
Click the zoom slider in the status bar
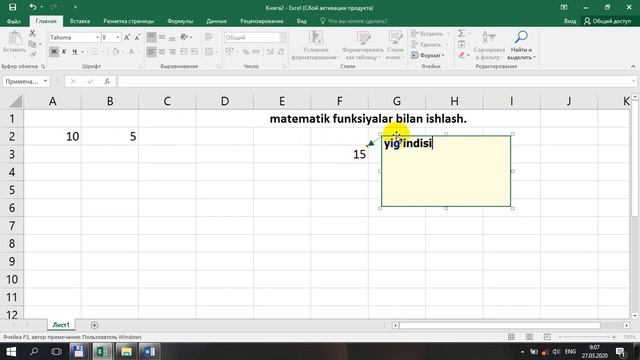click(586, 337)
